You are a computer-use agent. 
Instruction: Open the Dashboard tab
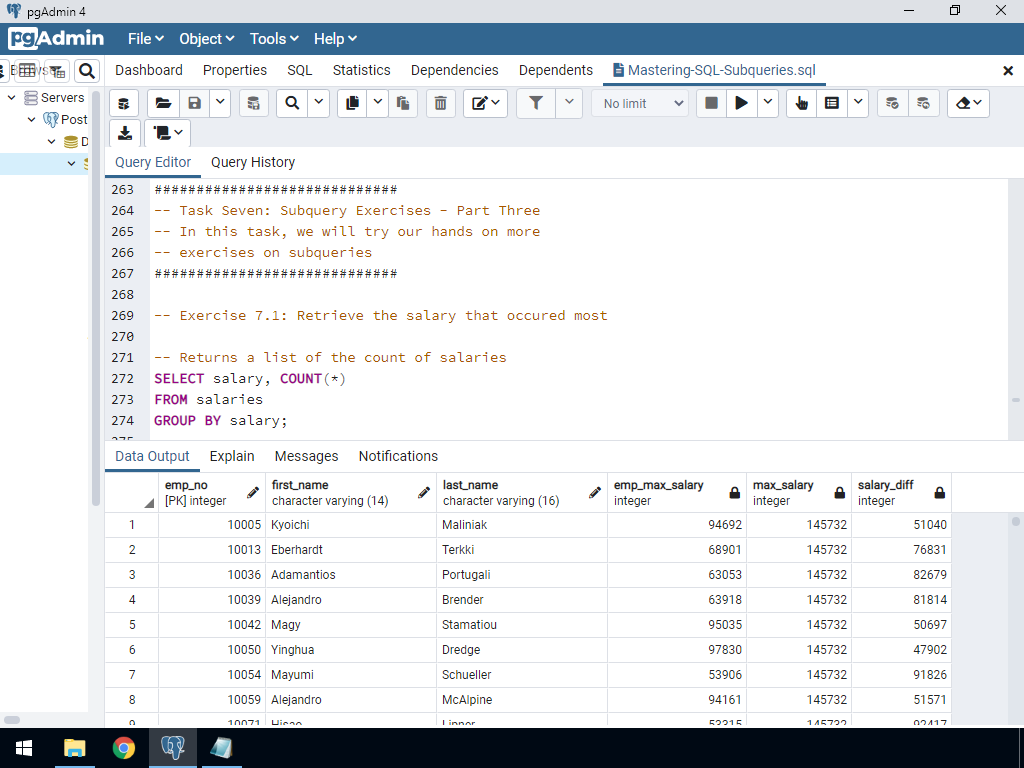149,70
